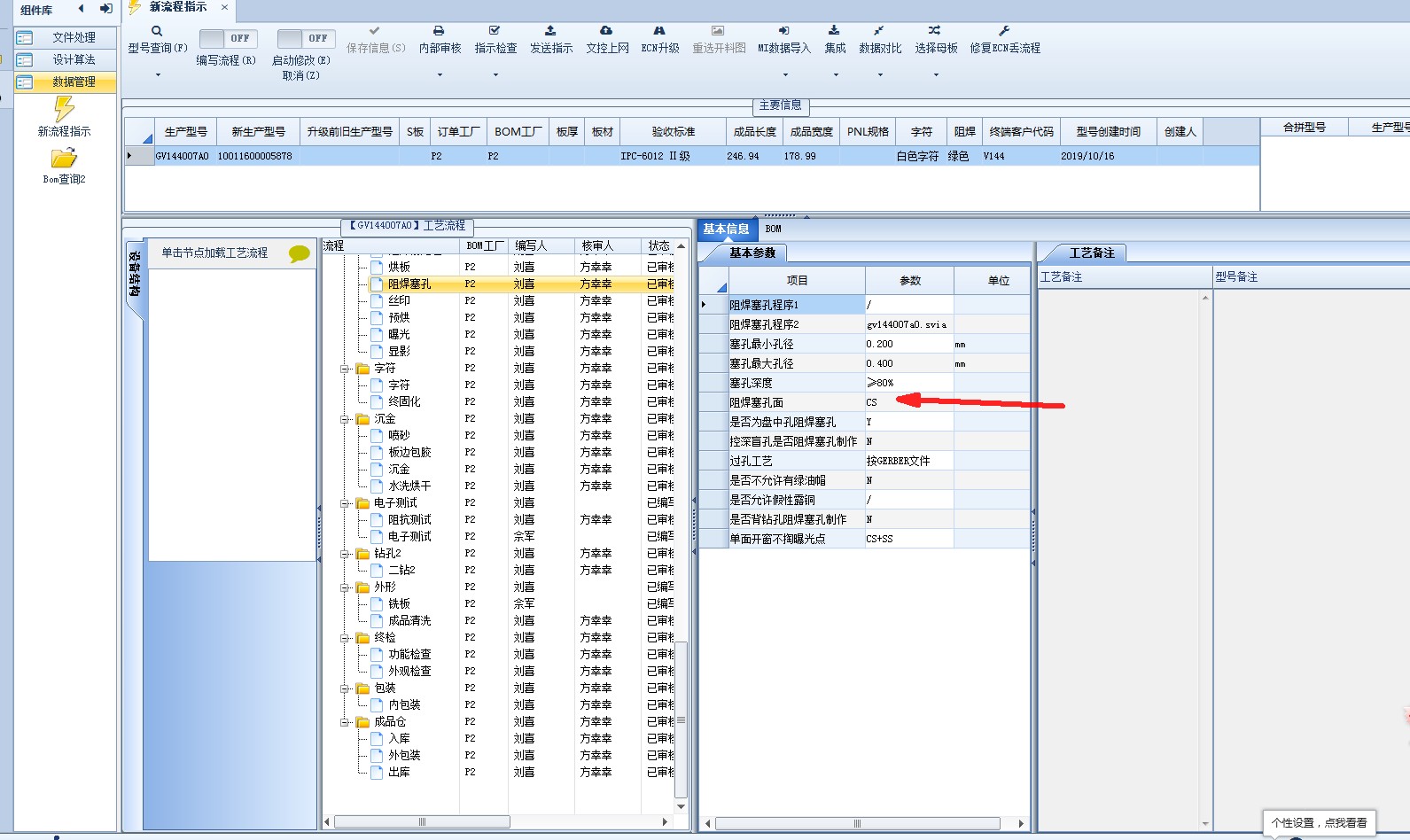The height and width of the screenshot is (840, 1410).
Task: Click the 文控上网 cloud icon
Action: 606,31
